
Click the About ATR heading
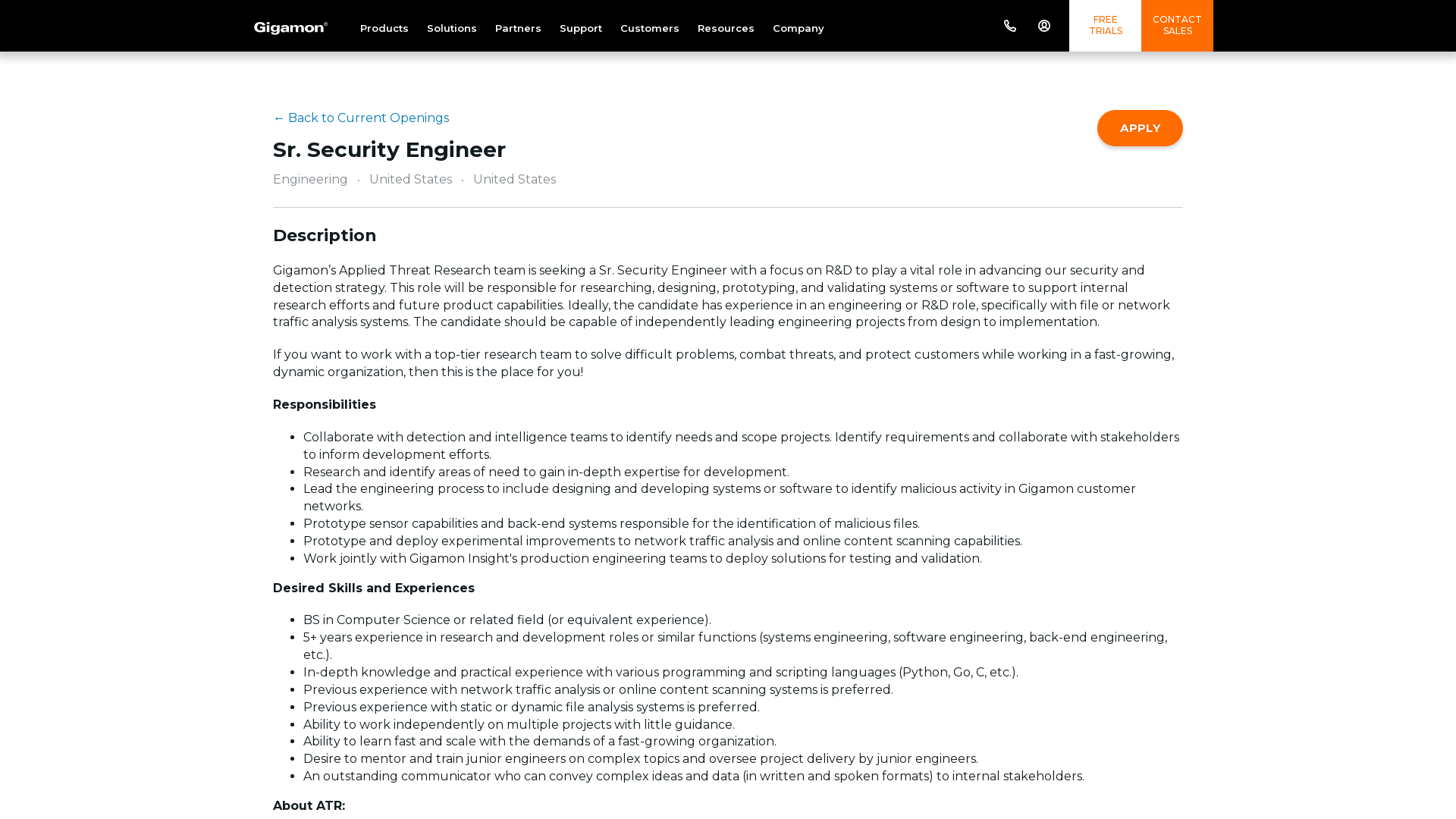pyautogui.click(x=309, y=805)
